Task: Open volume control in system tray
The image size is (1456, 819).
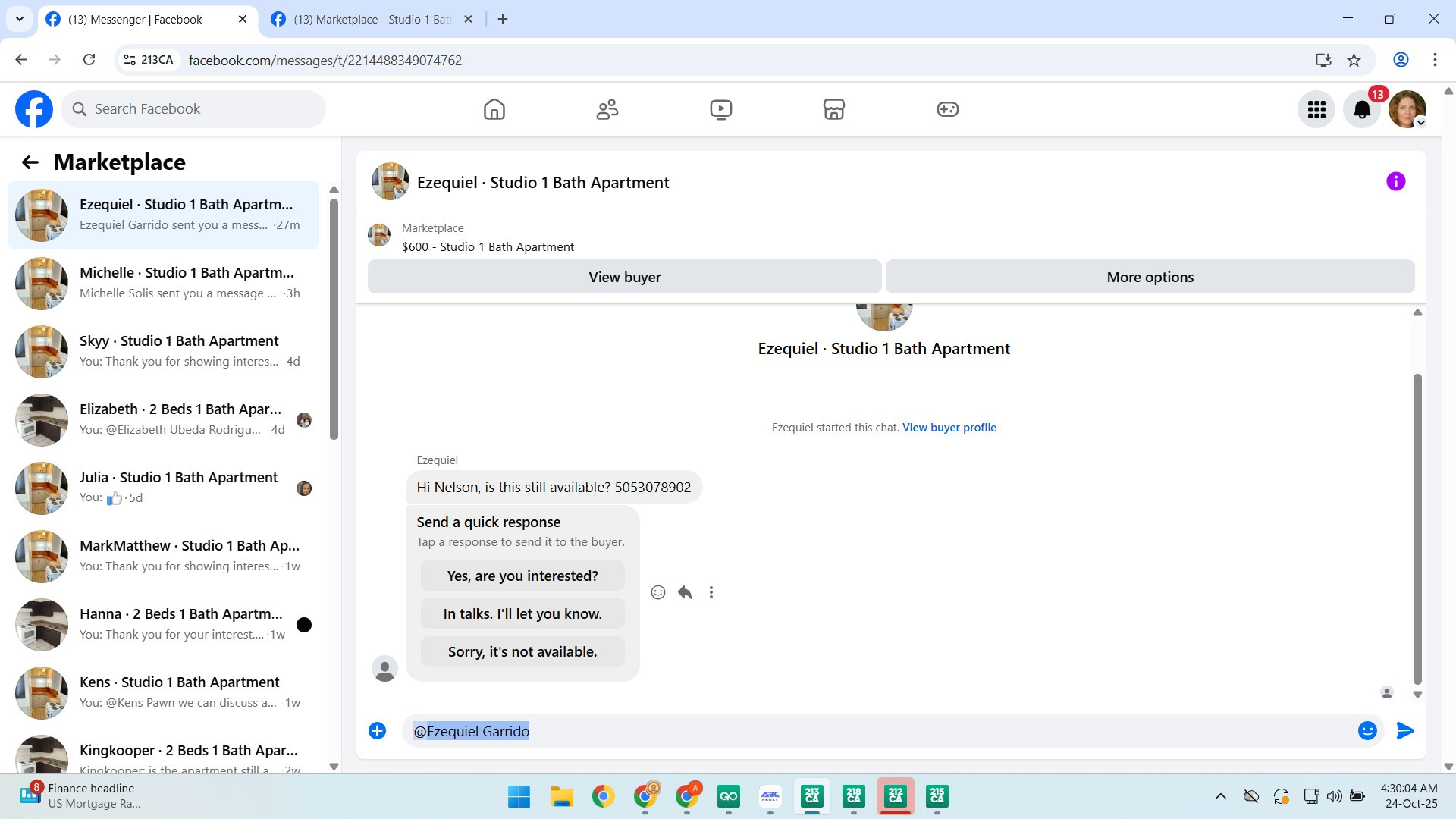Action: coord(1334,796)
